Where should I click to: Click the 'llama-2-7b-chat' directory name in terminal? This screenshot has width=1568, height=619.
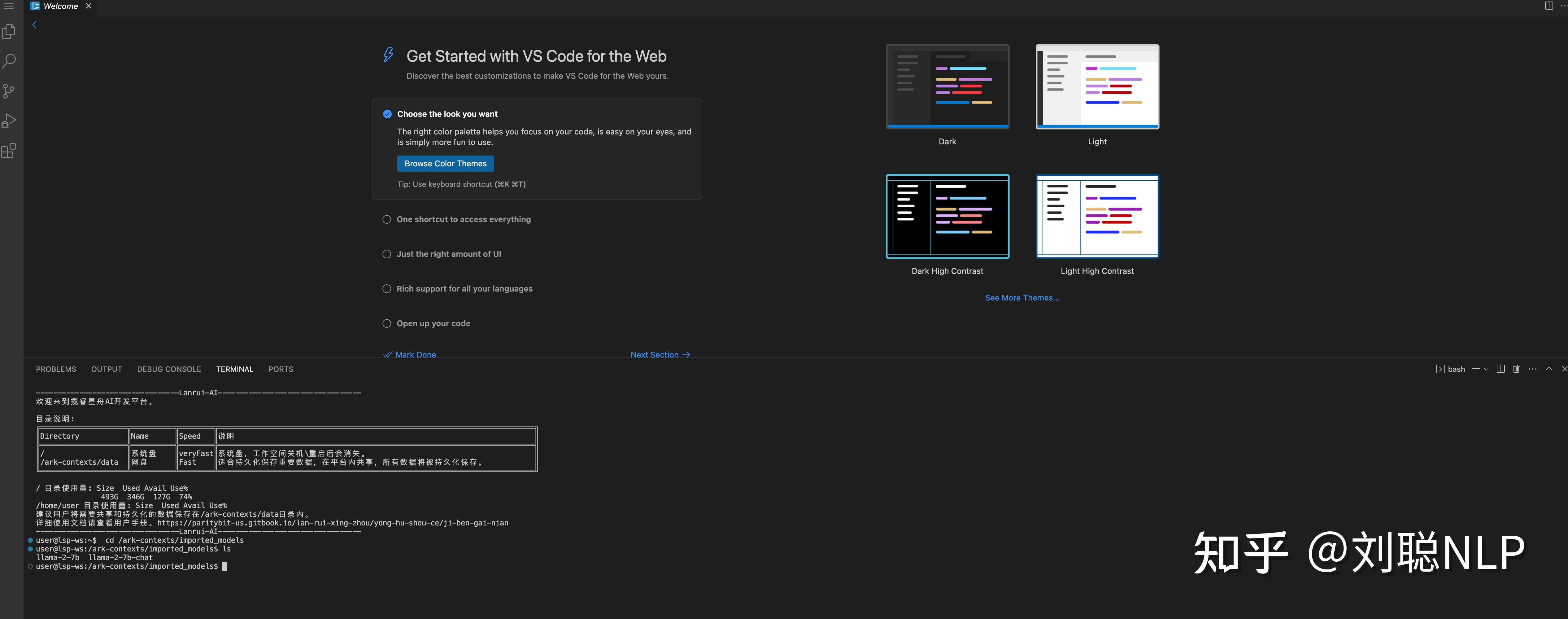coord(120,557)
